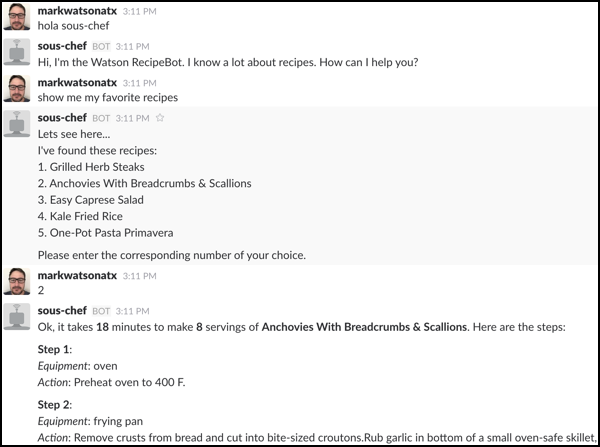Click sous-chef bot avatar on the steps message

tap(17, 317)
